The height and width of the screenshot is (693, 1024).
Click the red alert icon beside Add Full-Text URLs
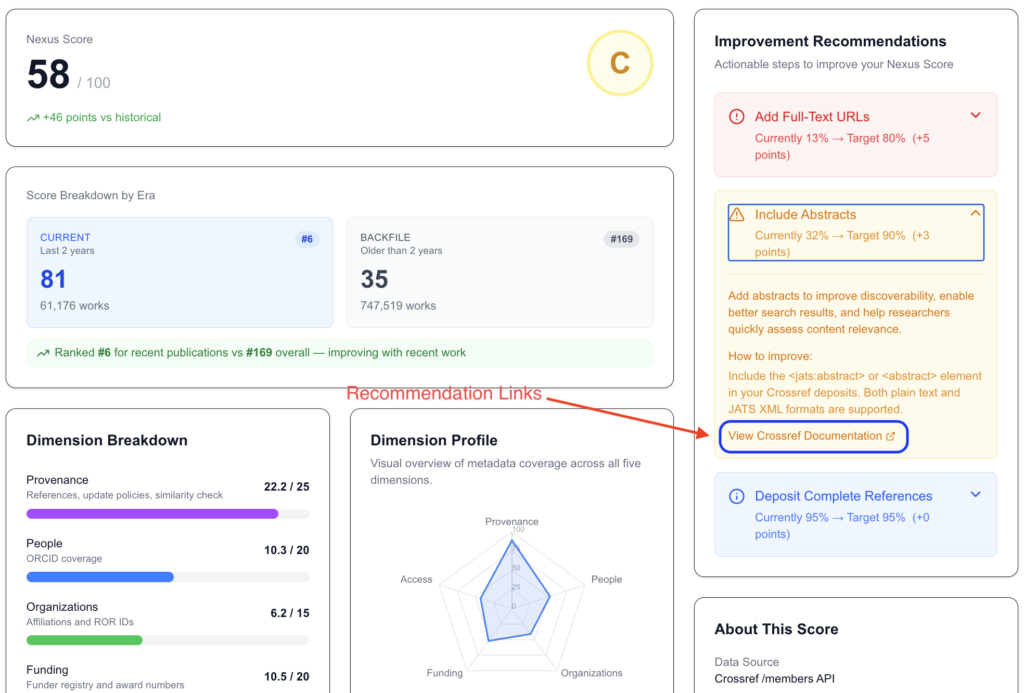(737, 117)
